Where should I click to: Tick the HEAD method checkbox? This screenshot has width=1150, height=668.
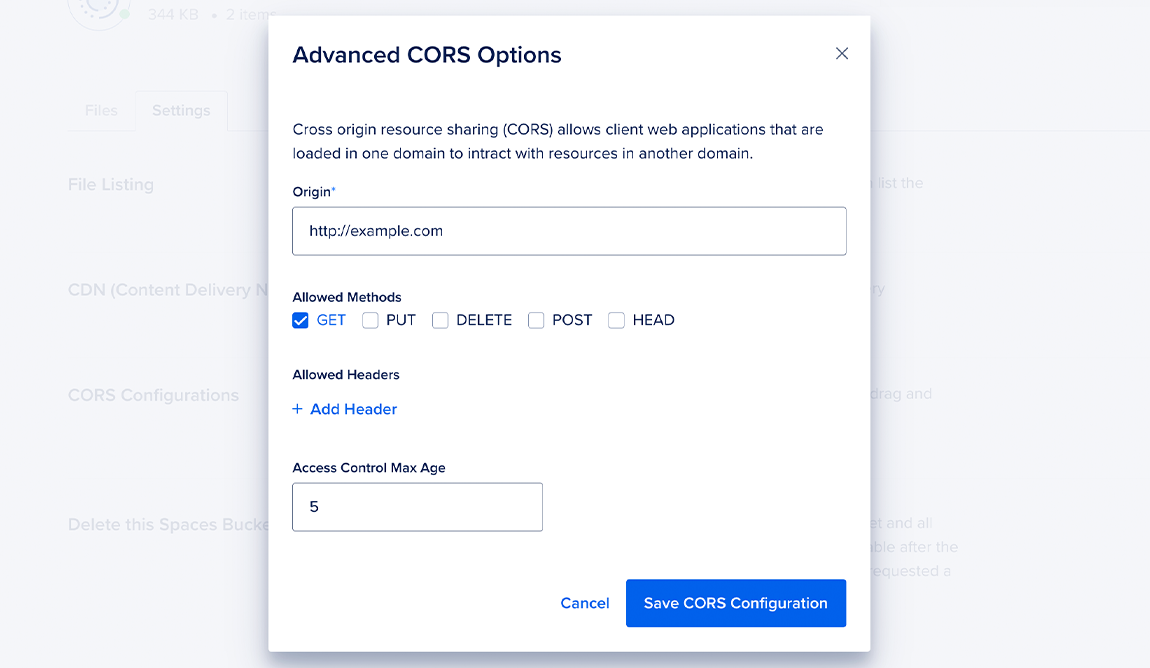coord(616,320)
